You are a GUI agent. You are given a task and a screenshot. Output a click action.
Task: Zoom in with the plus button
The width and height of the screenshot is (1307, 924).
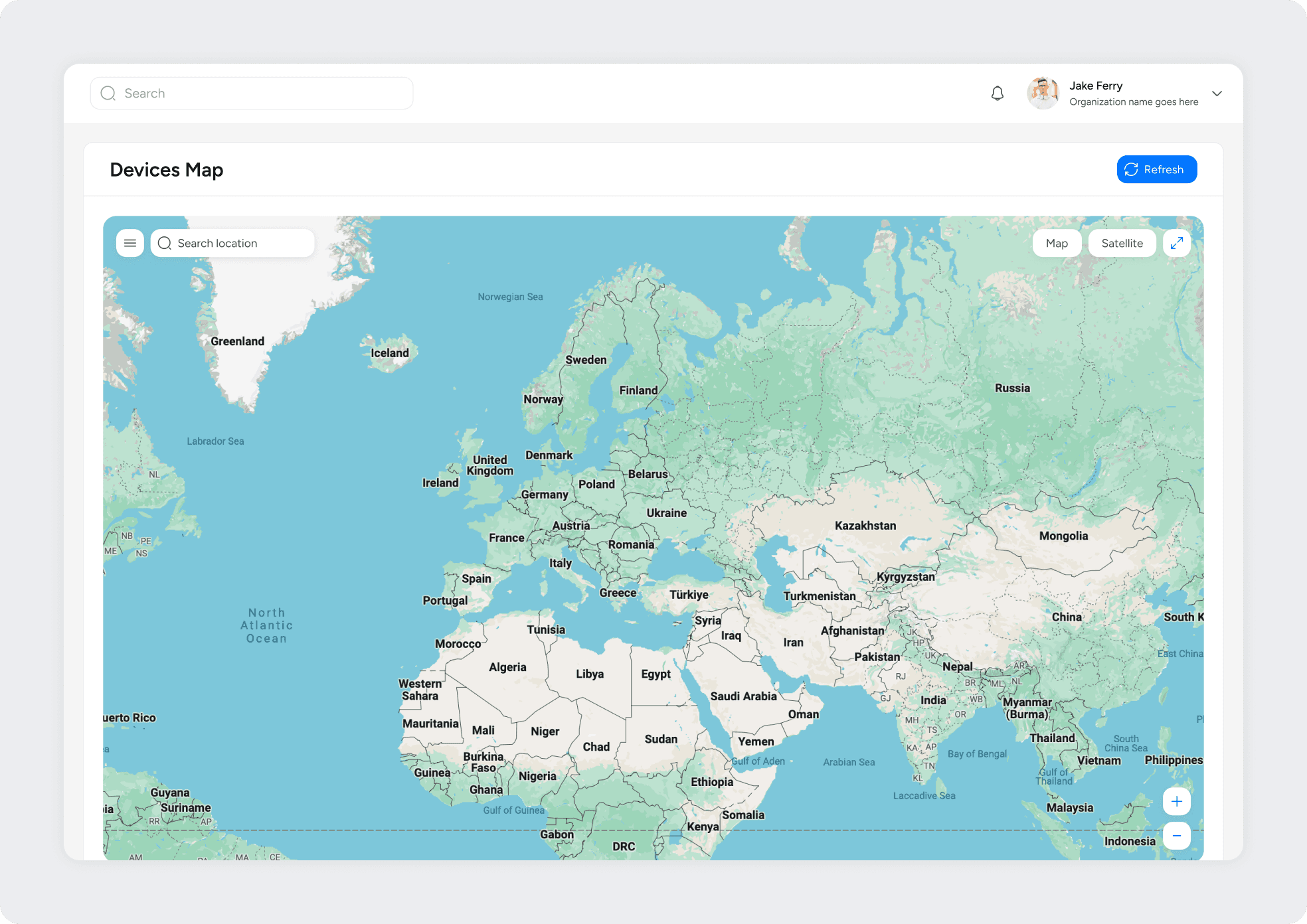click(1176, 801)
